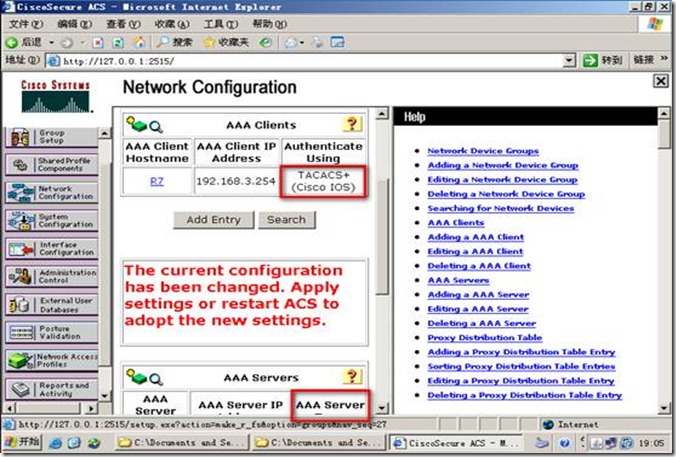
Task: Click the Forward arrow icon in toolbar
Action: pyautogui.click(x=67, y=42)
